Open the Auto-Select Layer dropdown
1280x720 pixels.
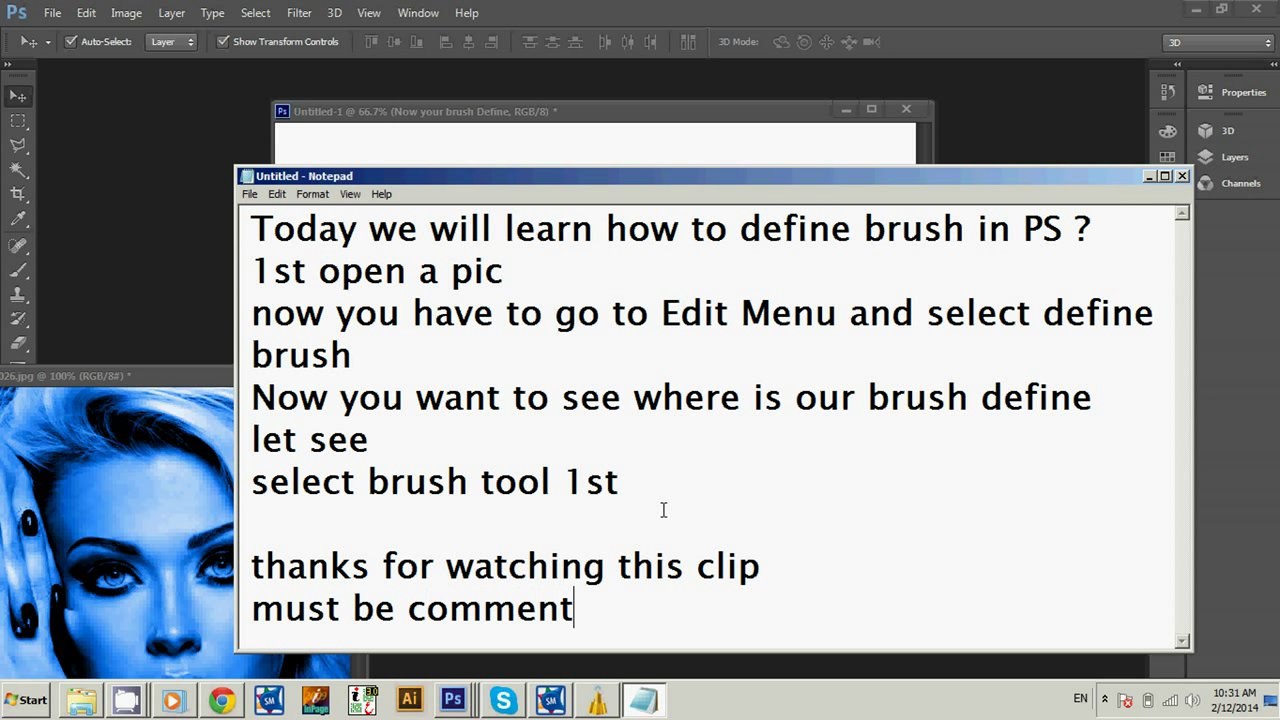171,42
